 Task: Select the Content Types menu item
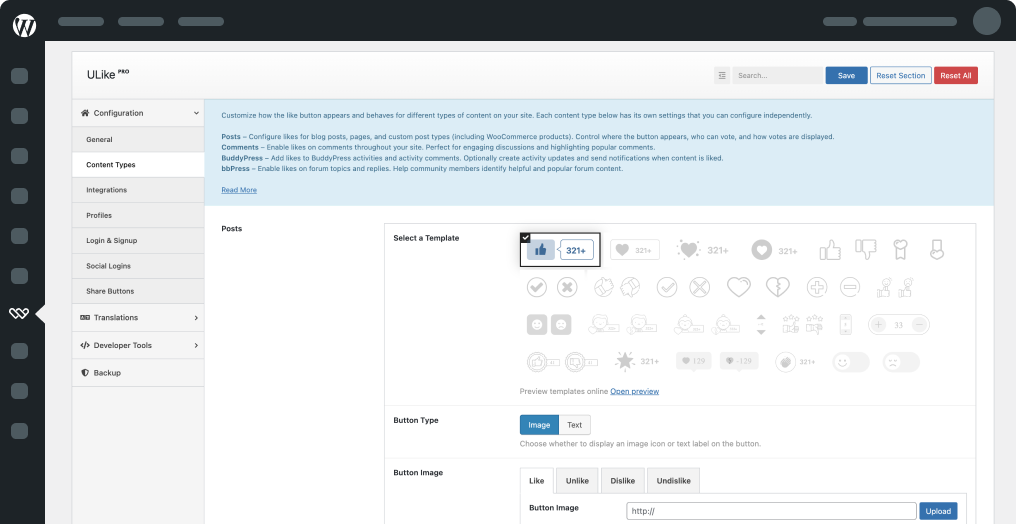click(138, 165)
